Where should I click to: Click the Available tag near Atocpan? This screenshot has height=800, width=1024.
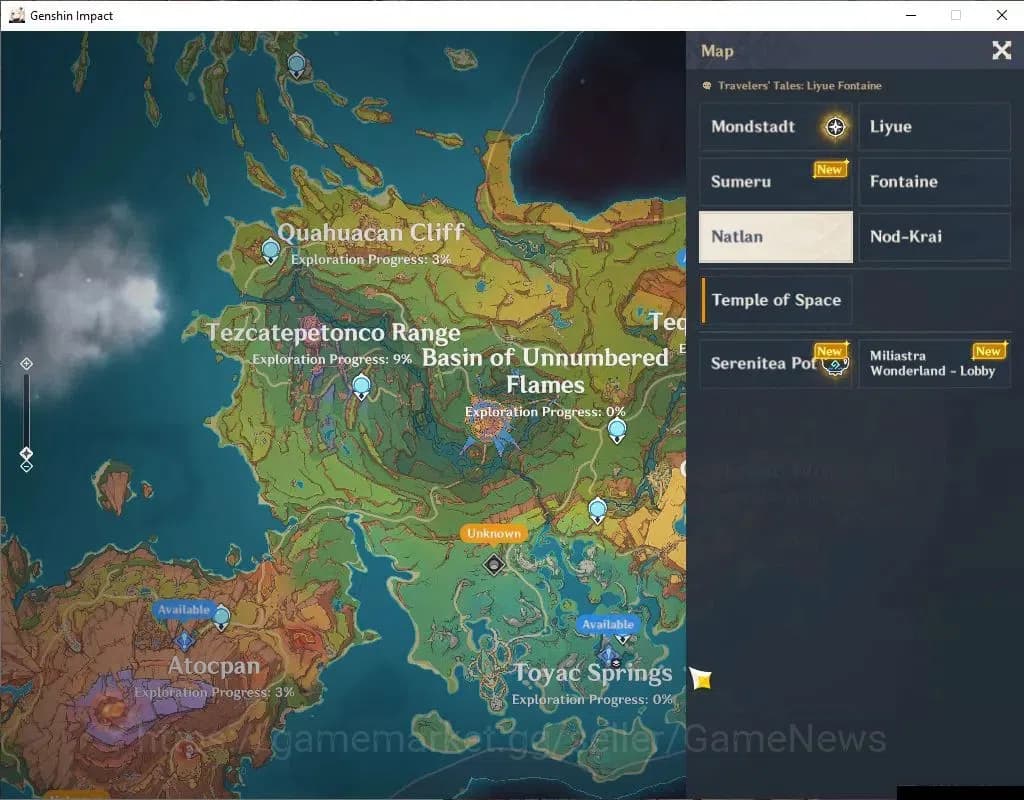(184, 609)
